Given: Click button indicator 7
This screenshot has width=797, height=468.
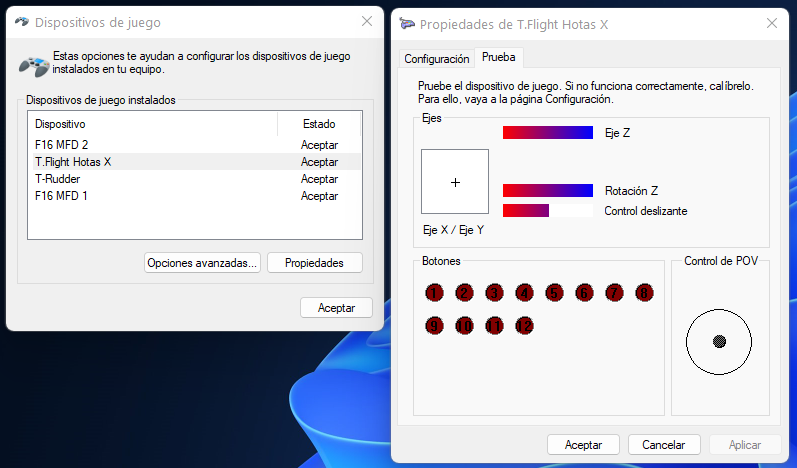Looking at the screenshot, I should point(614,293).
